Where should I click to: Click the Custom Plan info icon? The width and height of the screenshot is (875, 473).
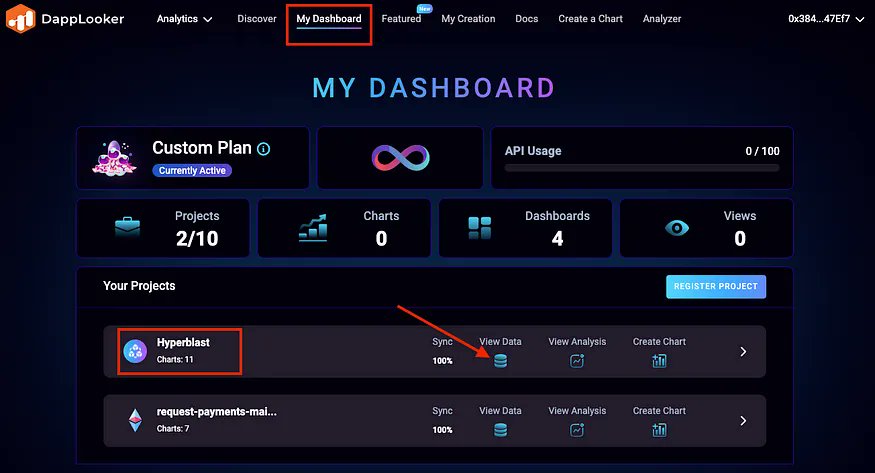pyautogui.click(x=263, y=149)
